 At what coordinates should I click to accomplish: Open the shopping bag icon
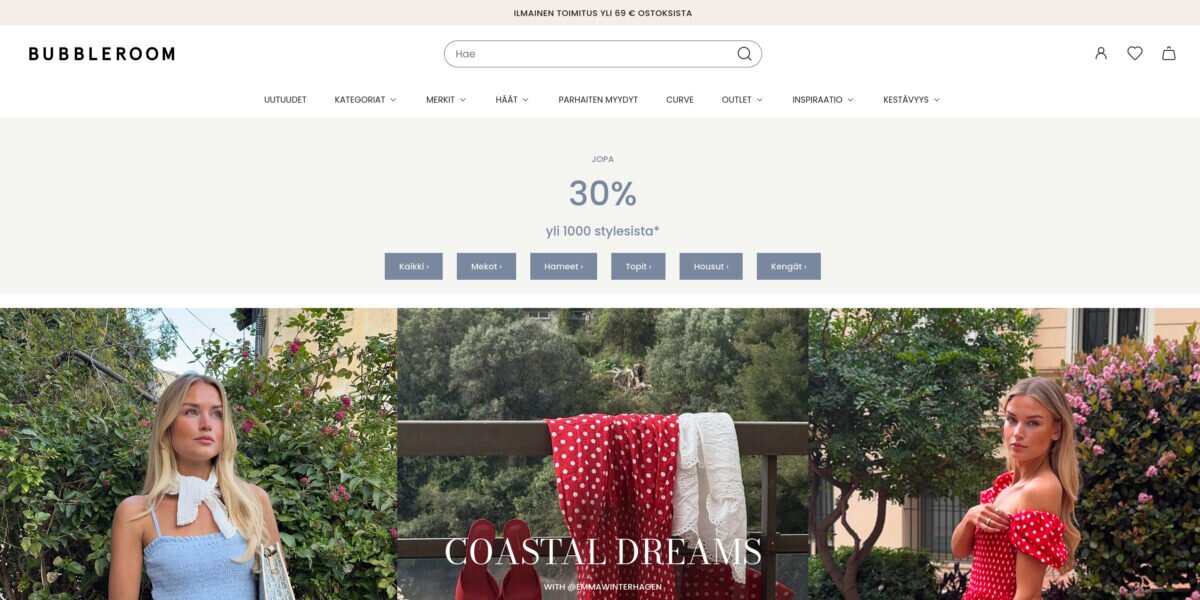1169,53
